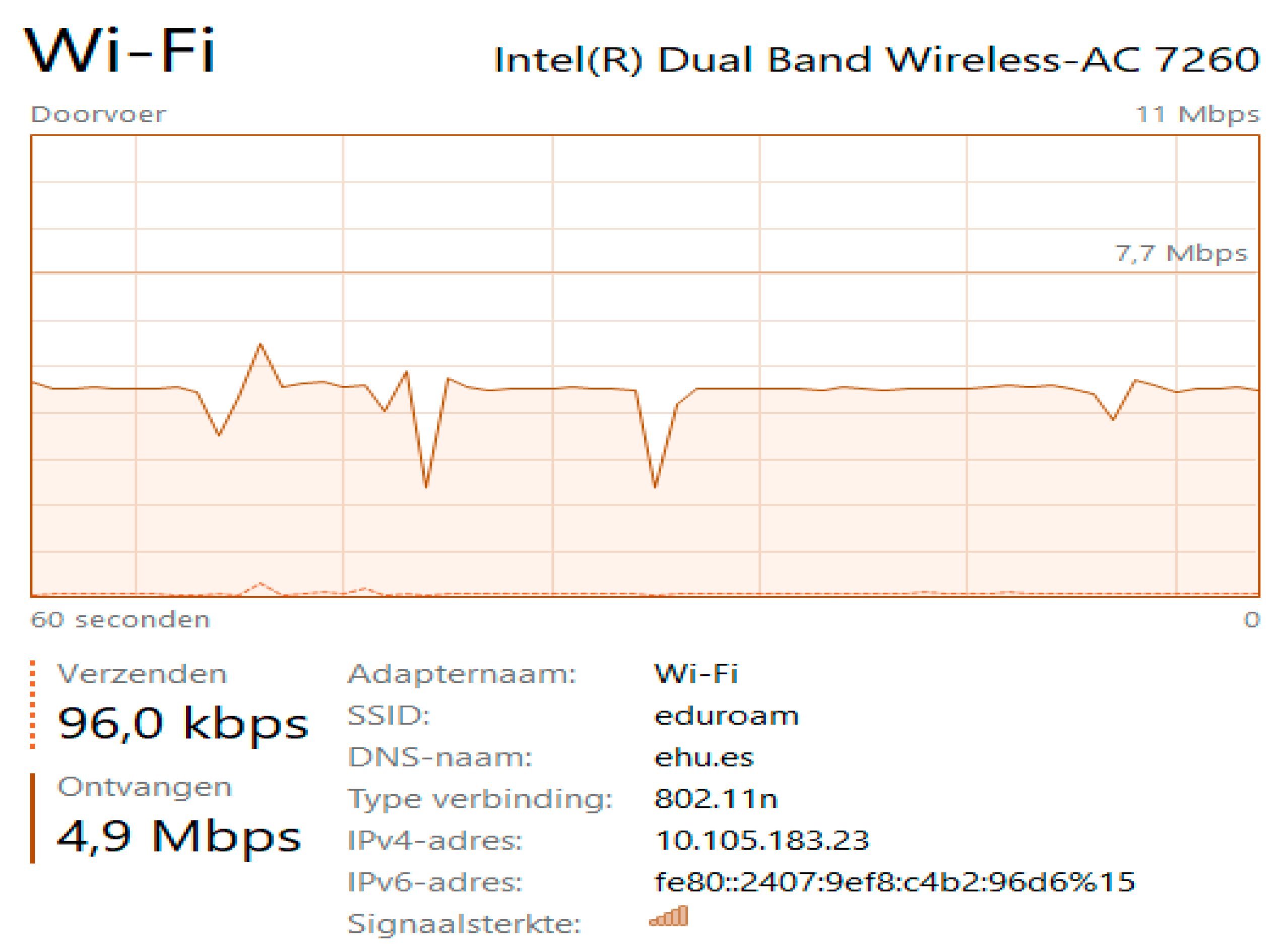Viewport: 1279px width, 952px height.
Task: Click the 96,0 kbps send rate value
Action: [x=182, y=723]
